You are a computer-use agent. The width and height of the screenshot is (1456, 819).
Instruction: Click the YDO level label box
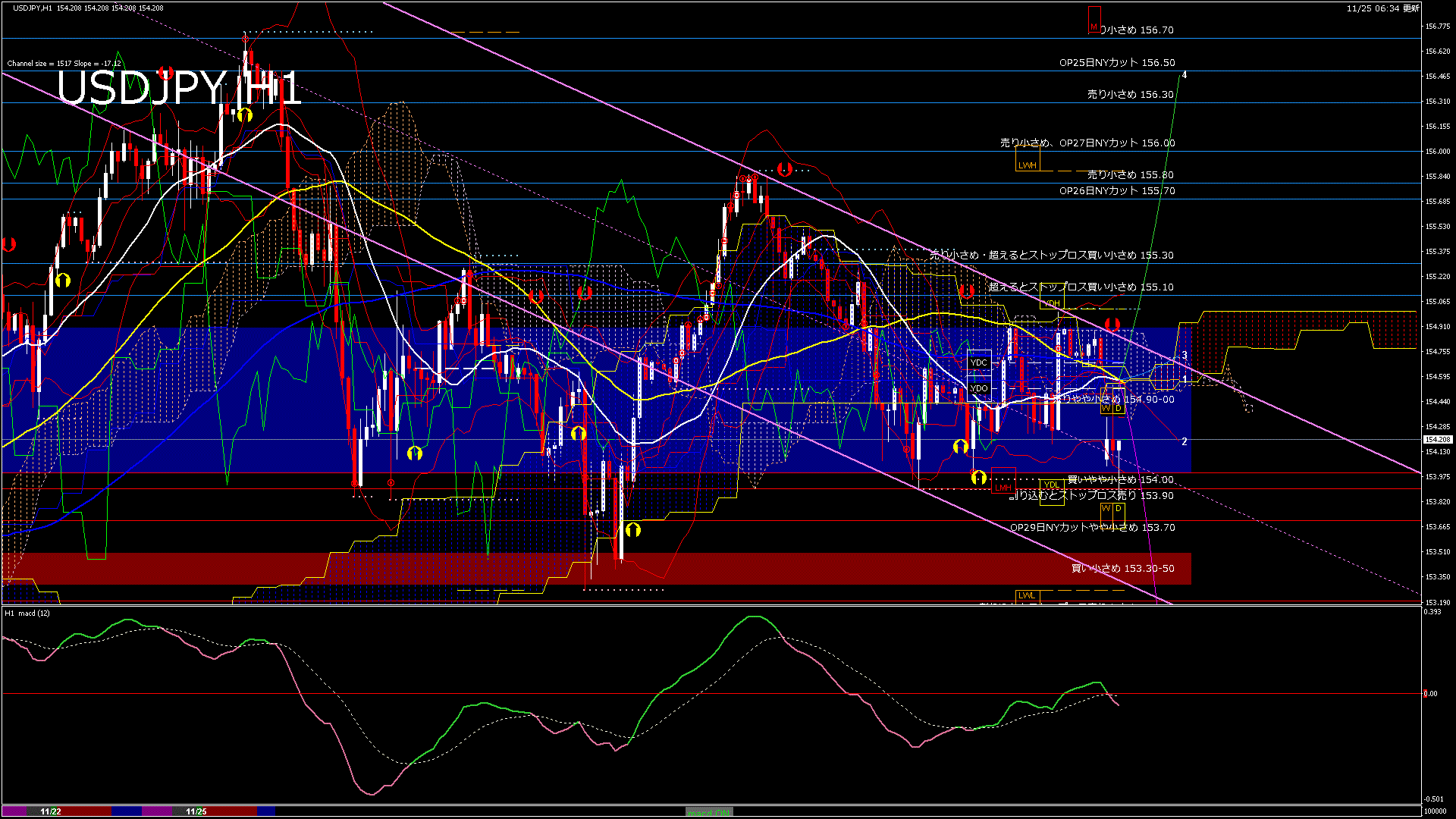(x=979, y=388)
